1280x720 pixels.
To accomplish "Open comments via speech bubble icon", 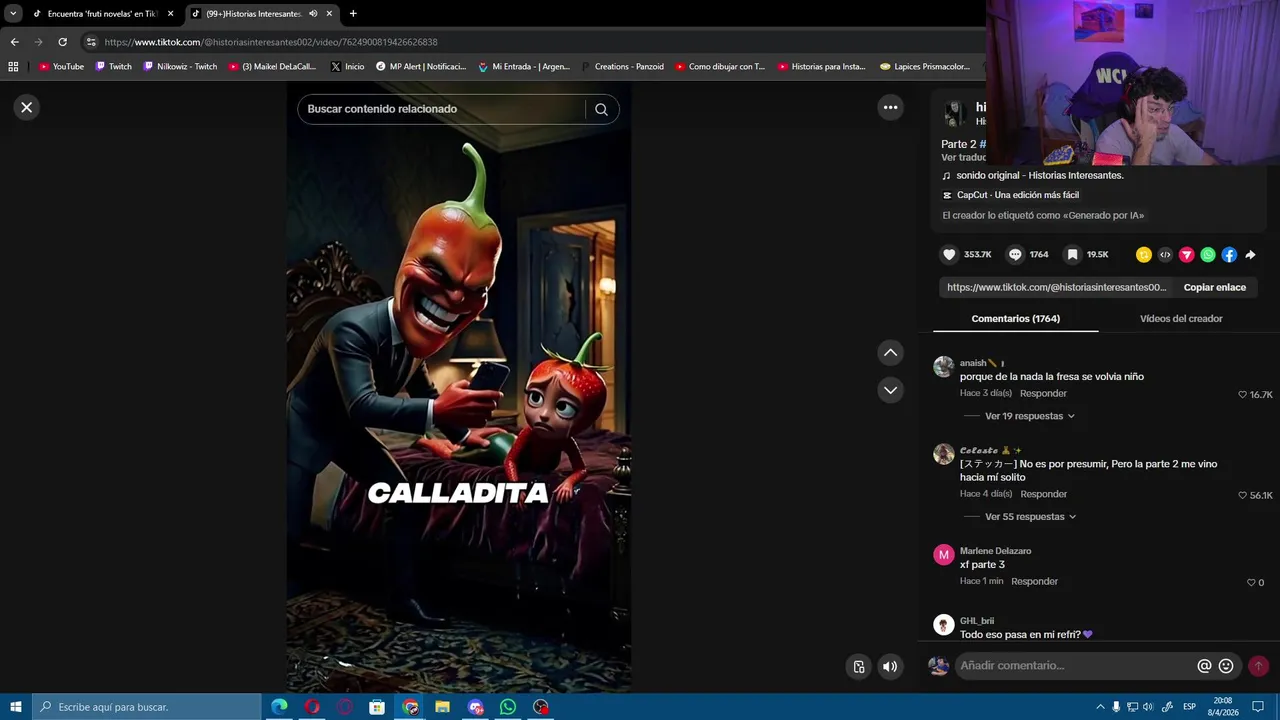I will pos(1015,255).
